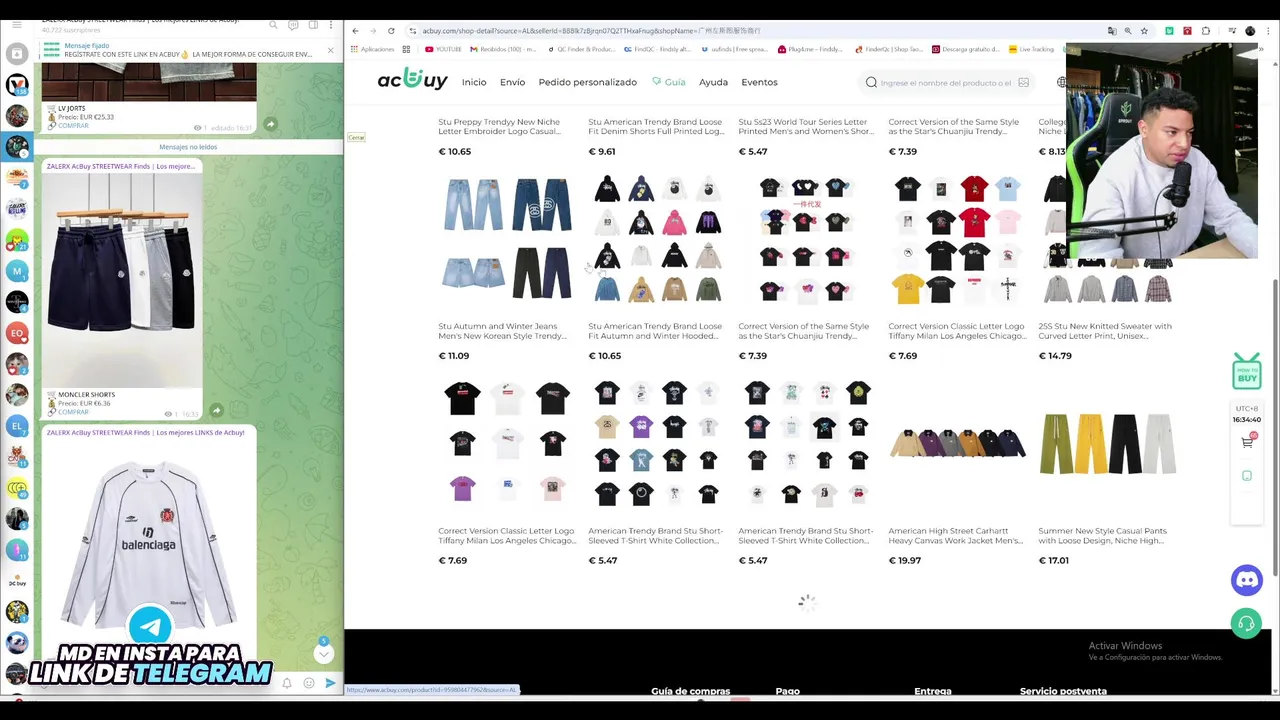The height and width of the screenshot is (720, 1280).
Task: Open Stu Preppy Trendy New Niche title
Action: (499, 127)
